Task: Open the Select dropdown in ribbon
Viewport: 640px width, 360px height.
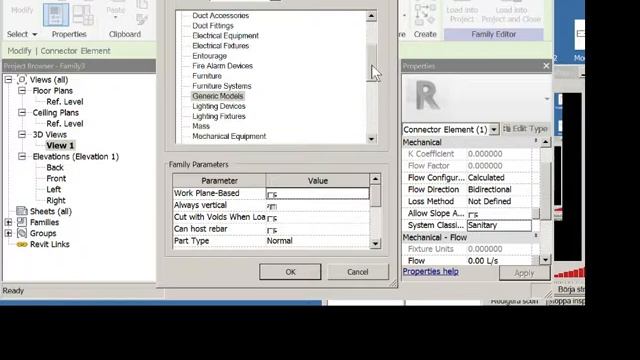Action: coord(22,34)
